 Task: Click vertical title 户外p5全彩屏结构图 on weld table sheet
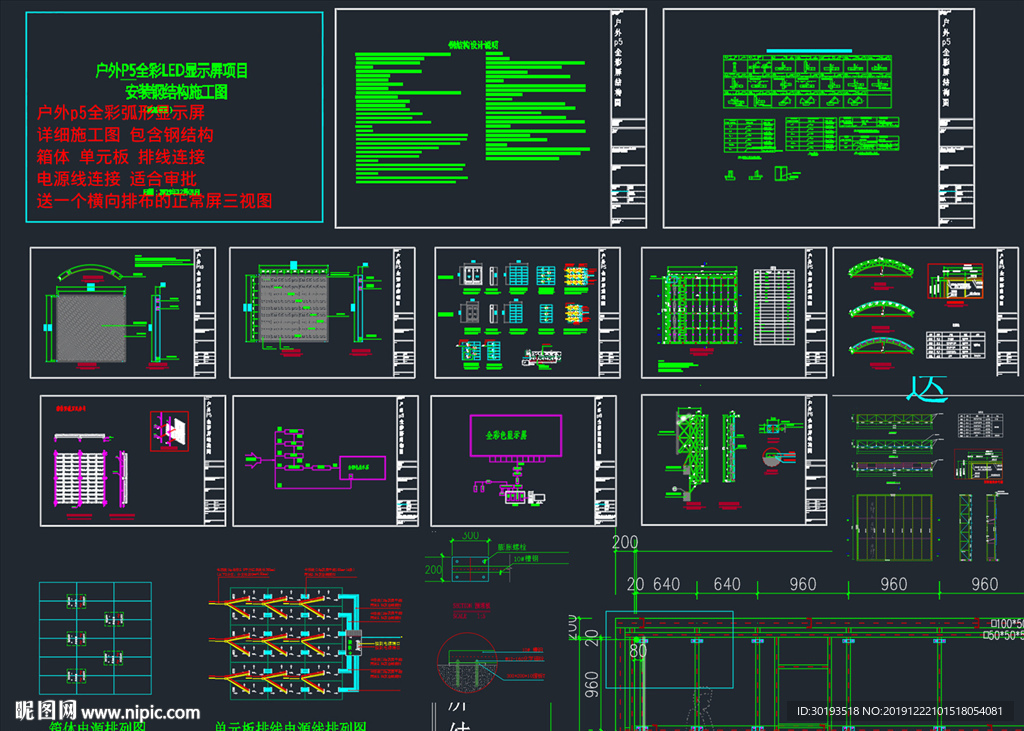click(x=946, y=63)
